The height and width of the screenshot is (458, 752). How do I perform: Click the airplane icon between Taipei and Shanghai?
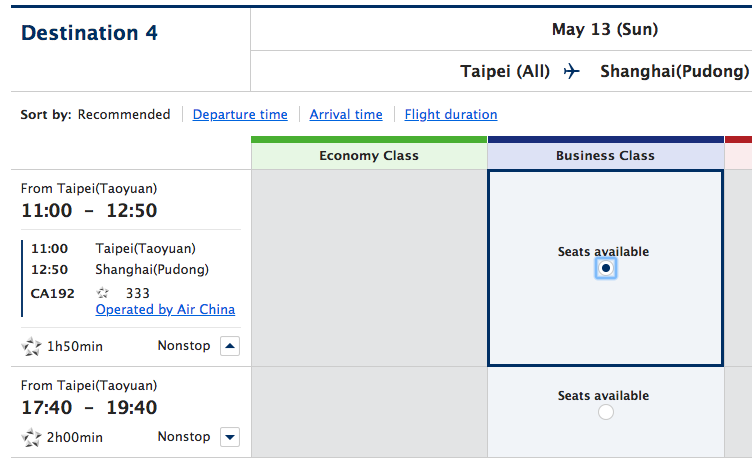(571, 71)
